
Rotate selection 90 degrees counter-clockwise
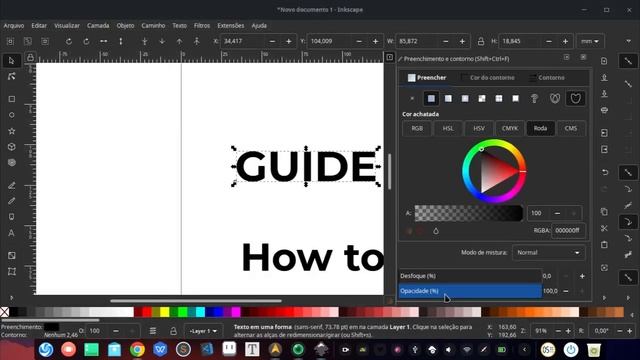click(x=69, y=41)
